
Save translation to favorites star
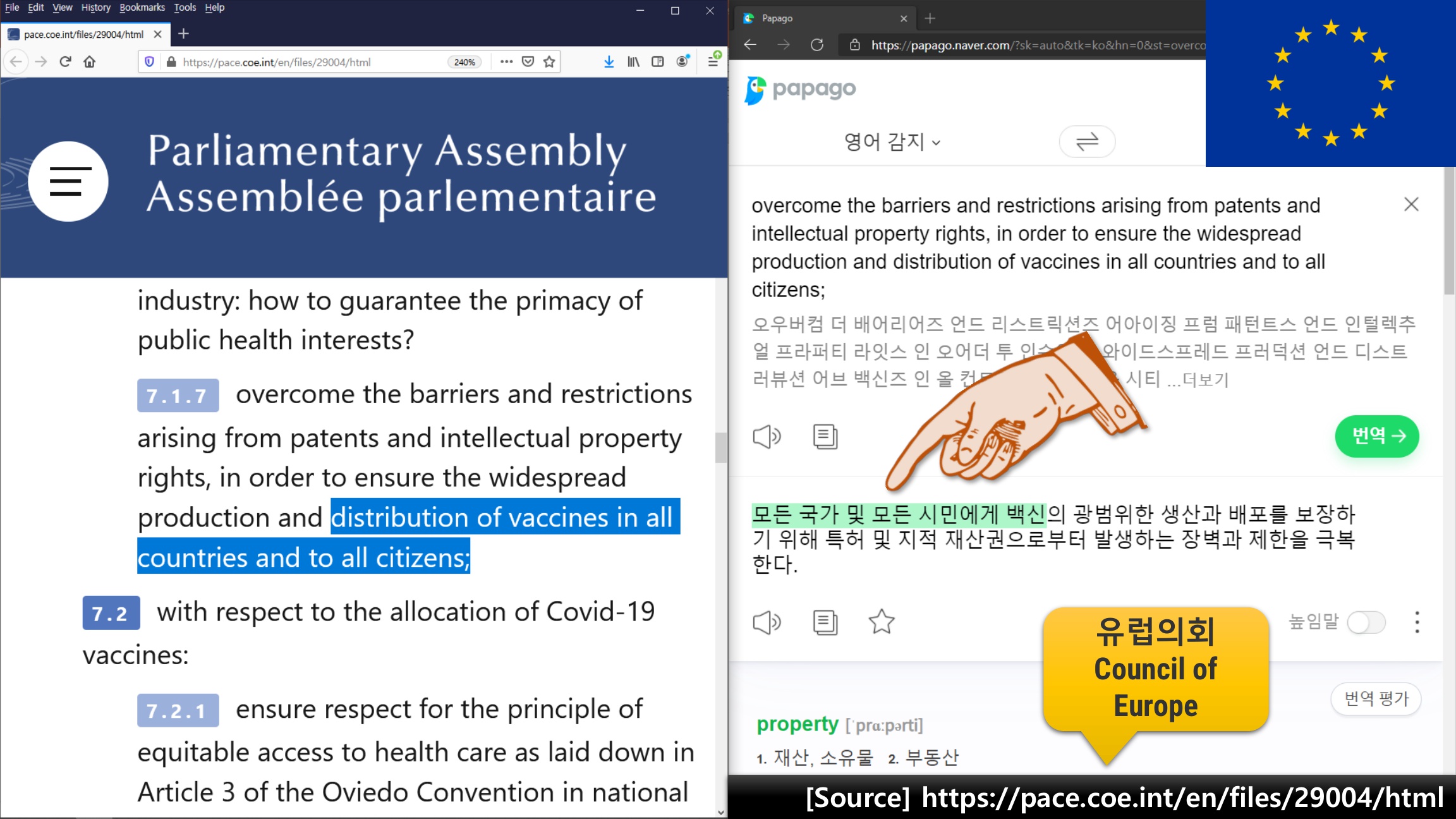[x=882, y=622]
